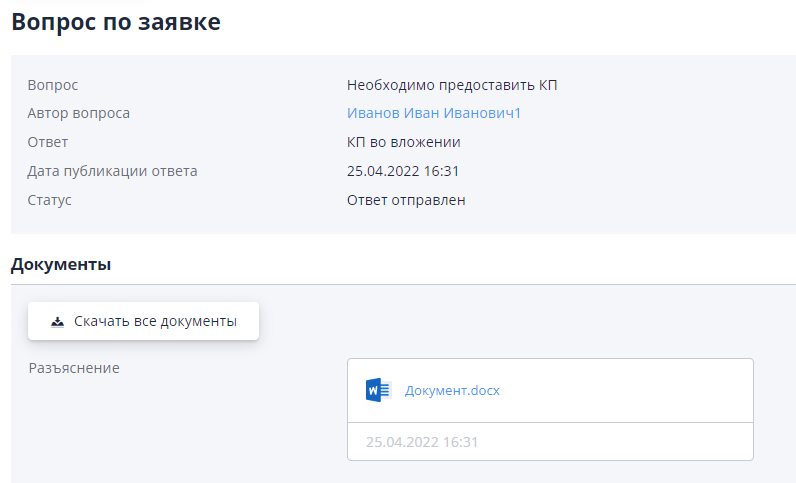Click the "Ответ" field label
This screenshot has width=796, height=483.
pos(48,142)
